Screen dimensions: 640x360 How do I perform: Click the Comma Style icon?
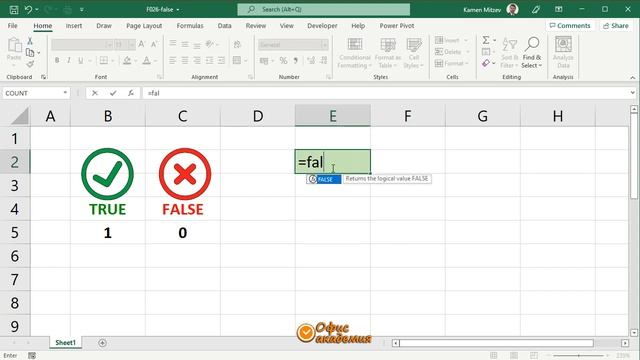coord(296,61)
